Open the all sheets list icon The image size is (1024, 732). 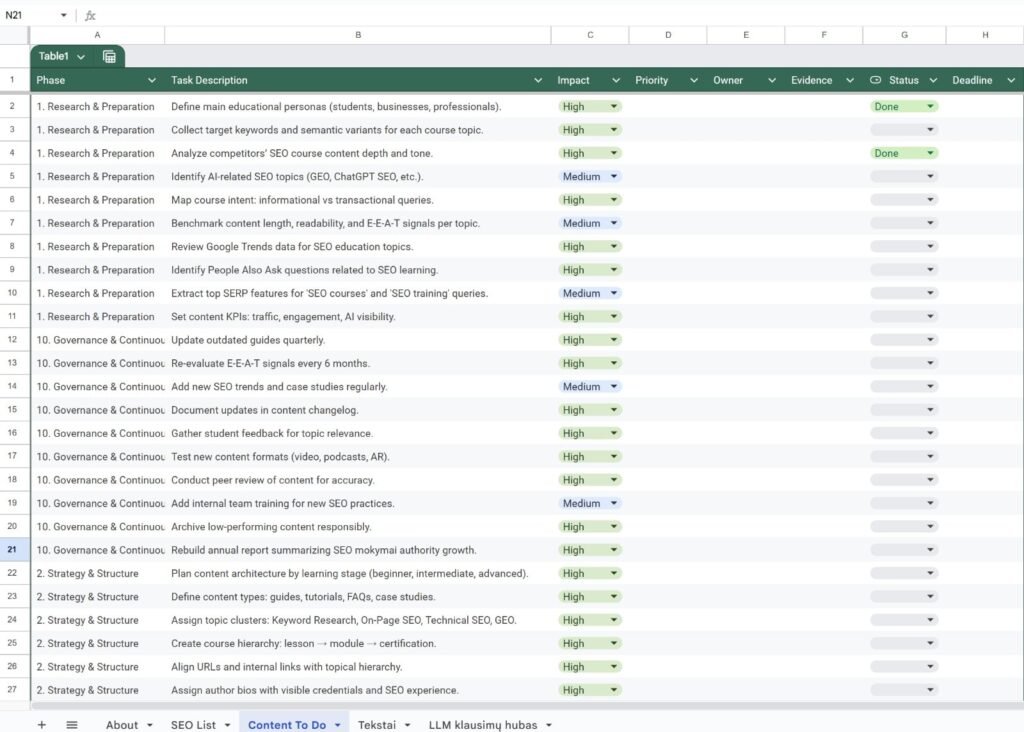coord(72,725)
